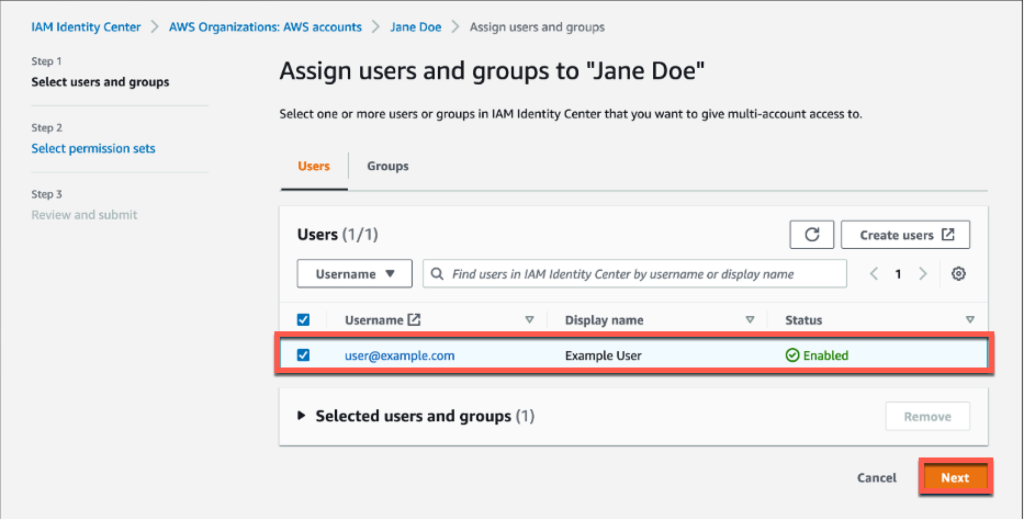Open AWS Organizations: AWS accounts breadcrumb
The width and height of the screenshot is (1024, 520).
point(265,27)
